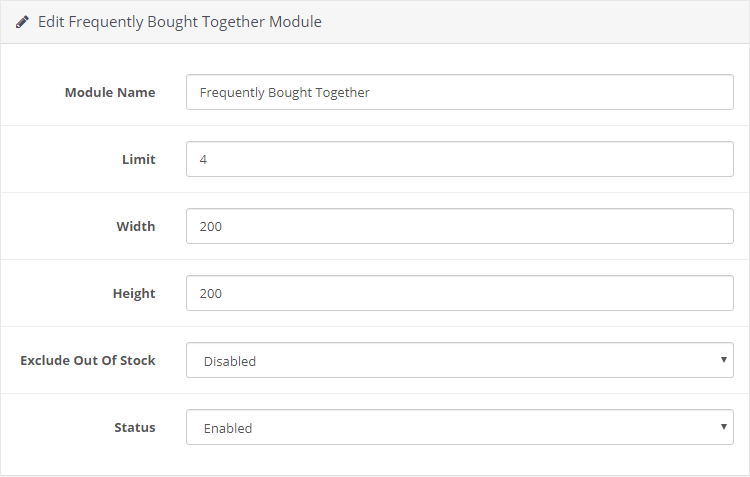Click the Edit Frequently Bought Together Module heading

179,22
